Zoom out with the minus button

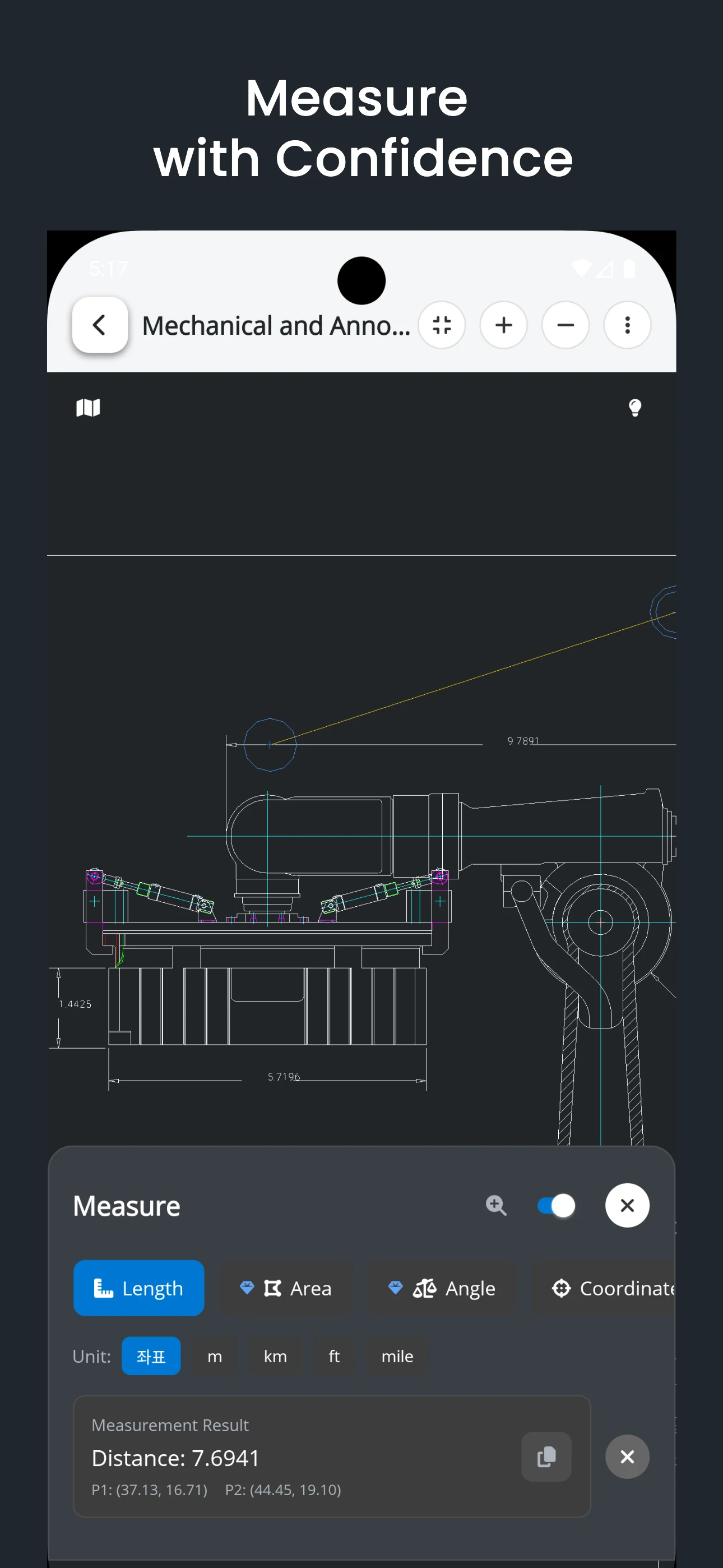point(566,325)
